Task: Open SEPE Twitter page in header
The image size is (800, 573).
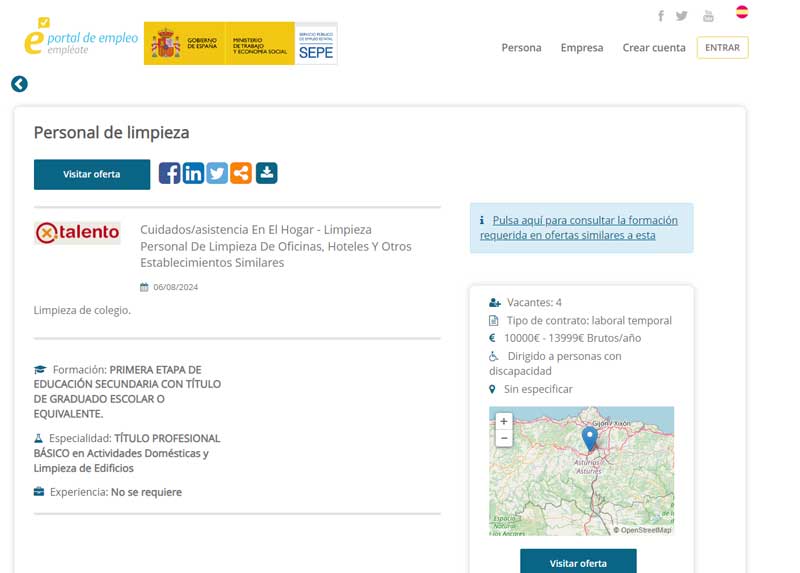Action: 682,16
